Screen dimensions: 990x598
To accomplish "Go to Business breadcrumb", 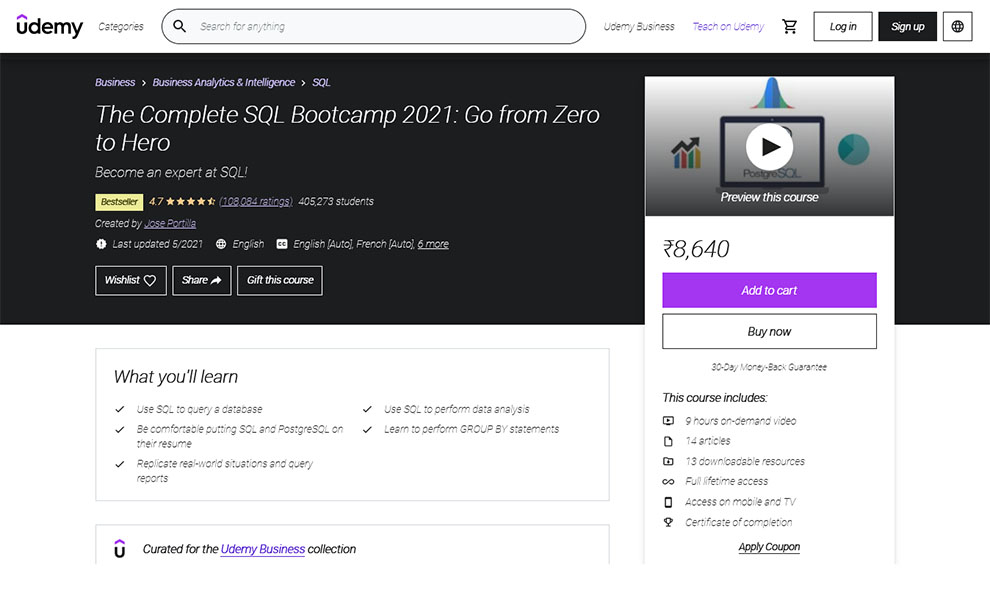I will click(x=115, y=83).
